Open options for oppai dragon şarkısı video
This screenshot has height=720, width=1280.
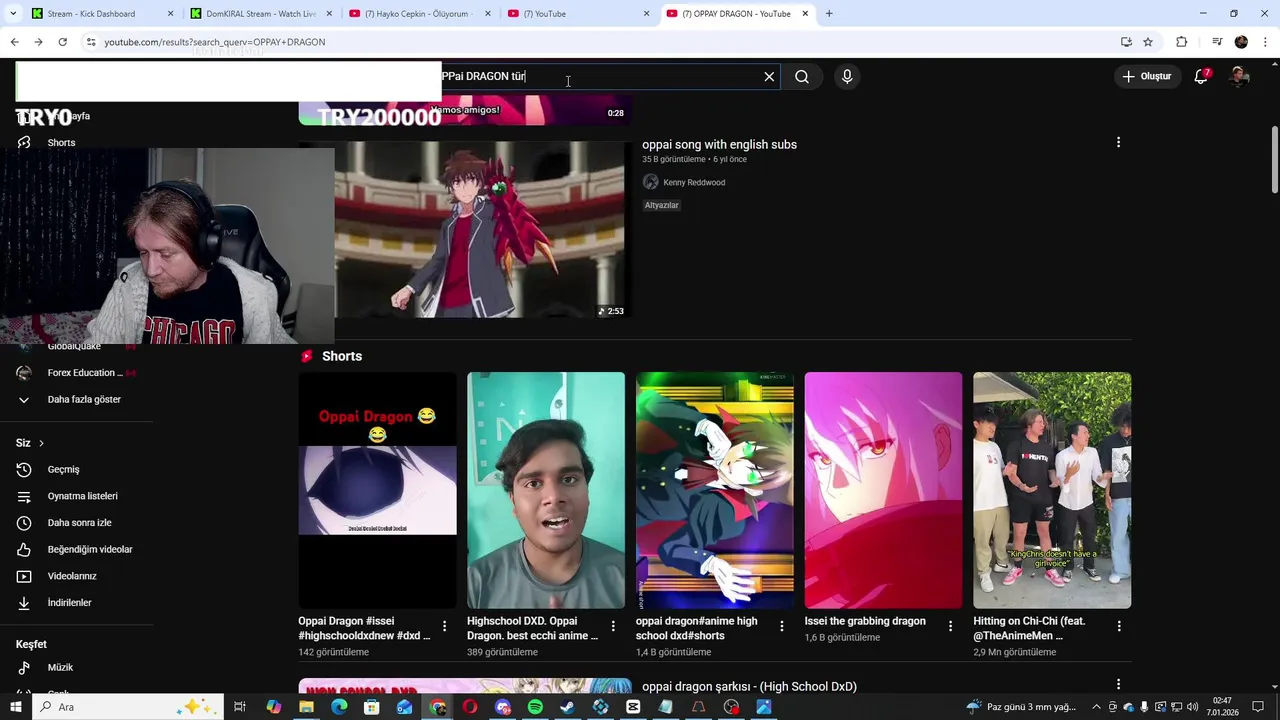click(x=1118, y=685)
